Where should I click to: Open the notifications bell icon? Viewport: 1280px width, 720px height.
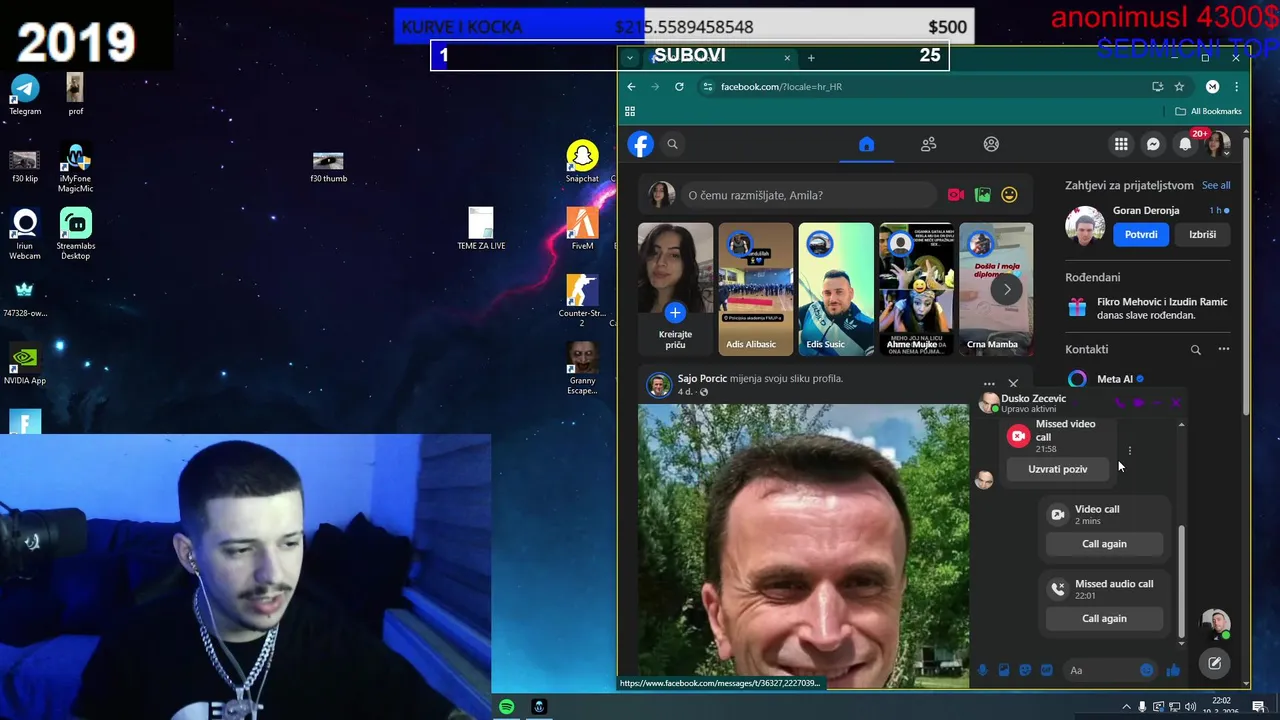coord(1185,144)
